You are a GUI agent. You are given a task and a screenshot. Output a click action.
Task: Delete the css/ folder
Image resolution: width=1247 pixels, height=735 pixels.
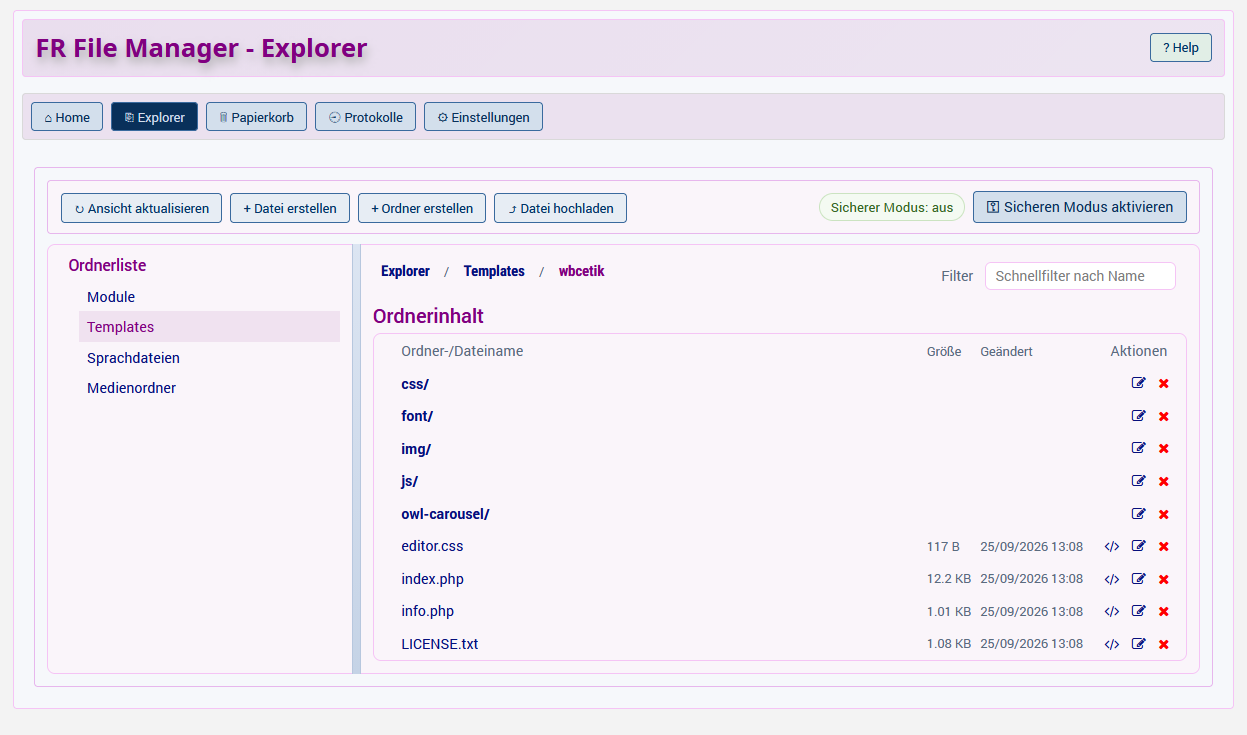(1163, 384)
